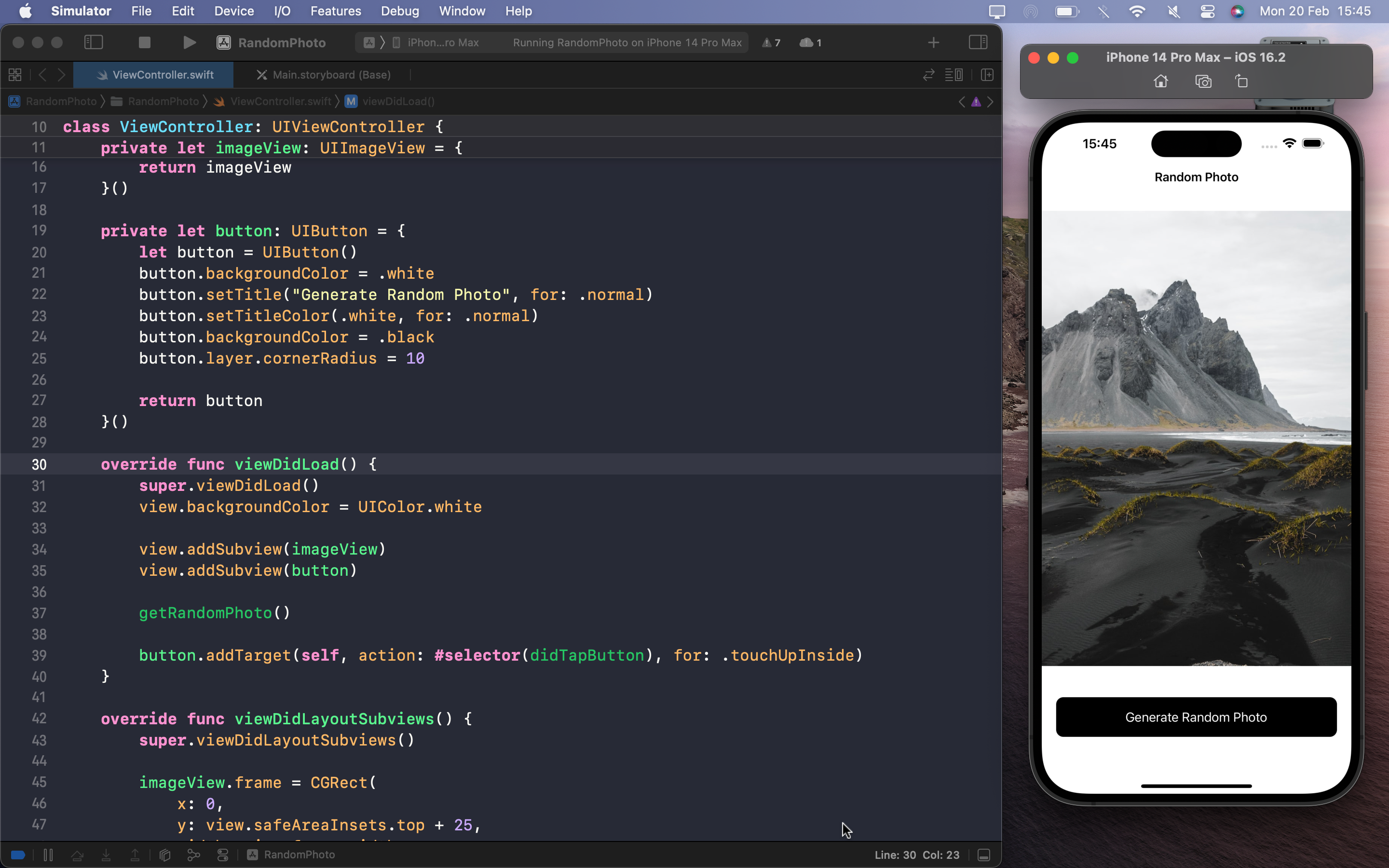Click the random mountain photo in simulator

click(1196, 438)
